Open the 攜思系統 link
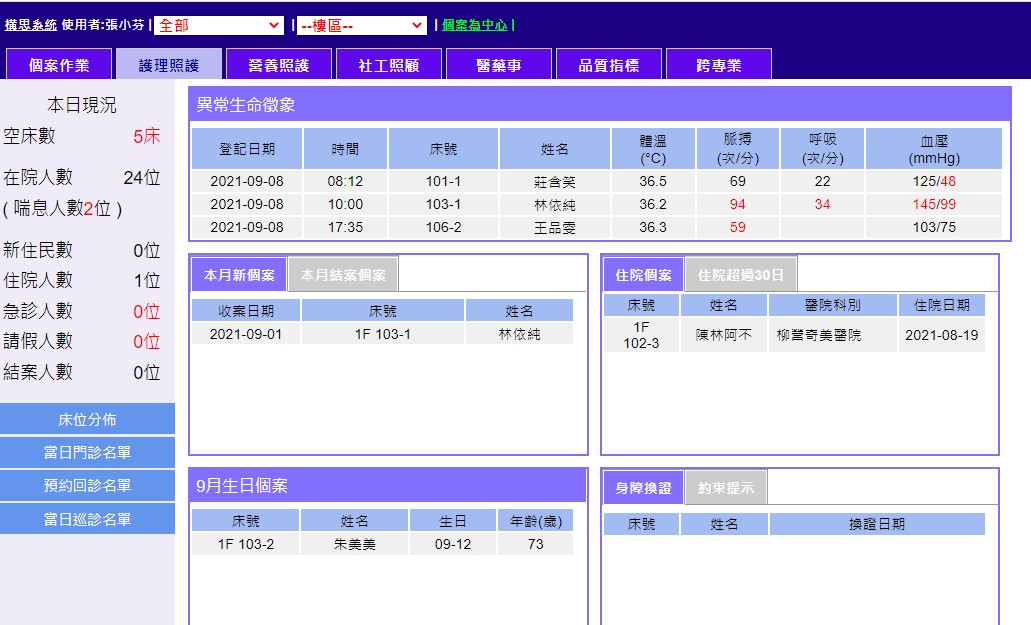Viewport: 1031px width, 625px height. pos(31,25)
